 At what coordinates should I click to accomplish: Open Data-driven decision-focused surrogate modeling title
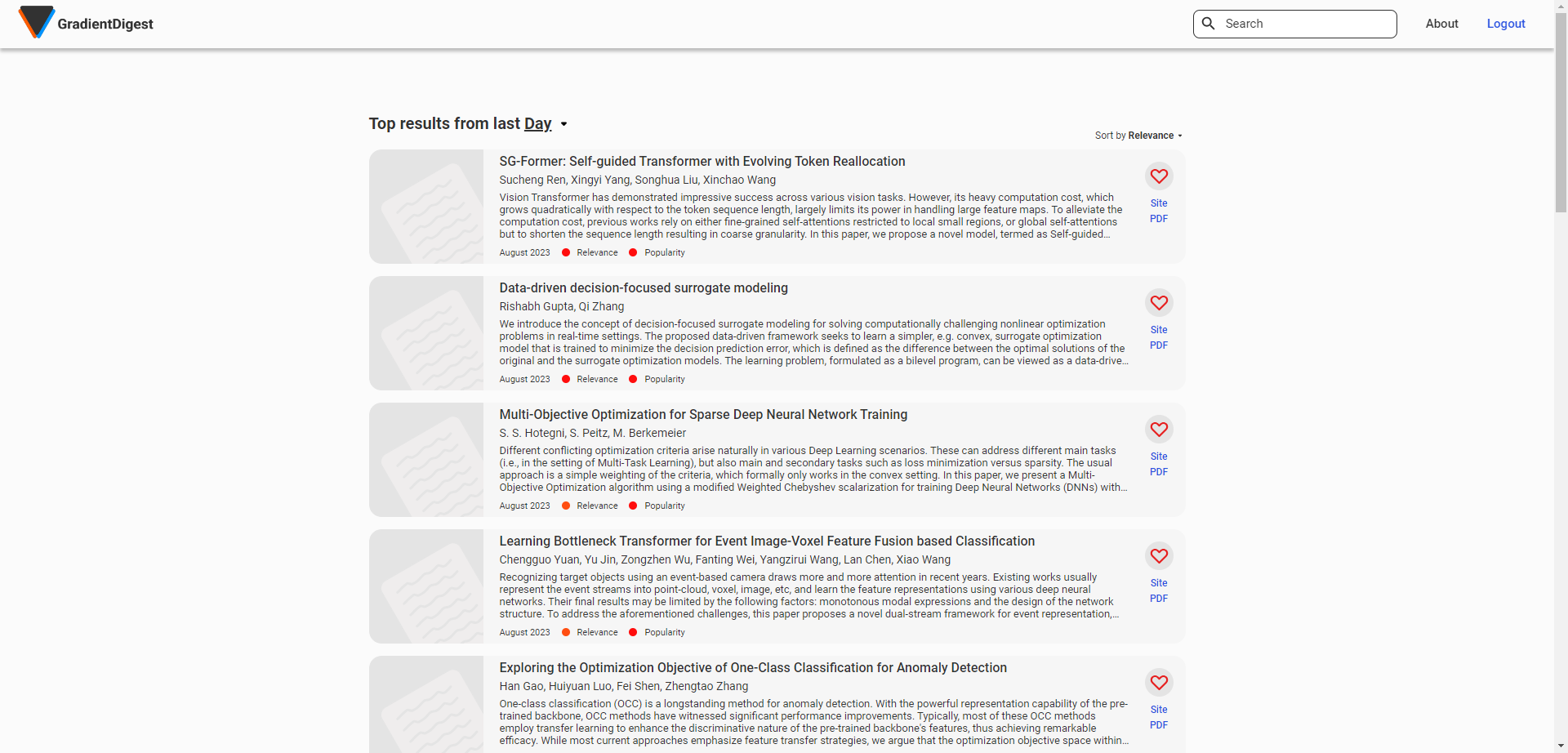(644, 288)
